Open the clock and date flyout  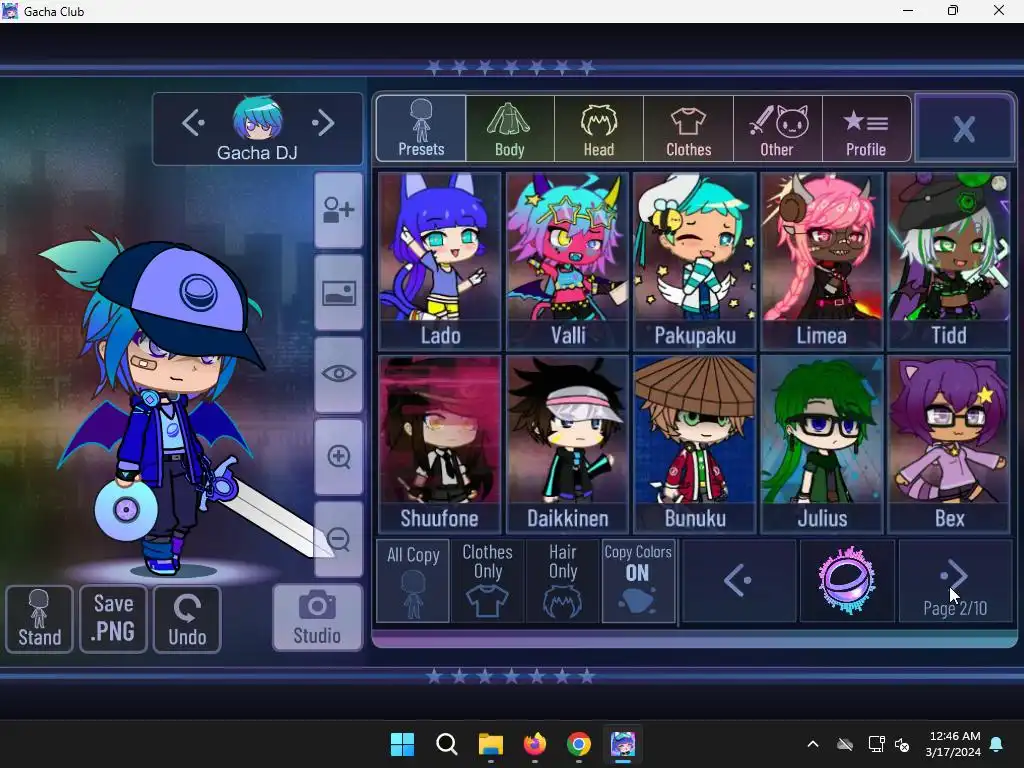(953, 744)
